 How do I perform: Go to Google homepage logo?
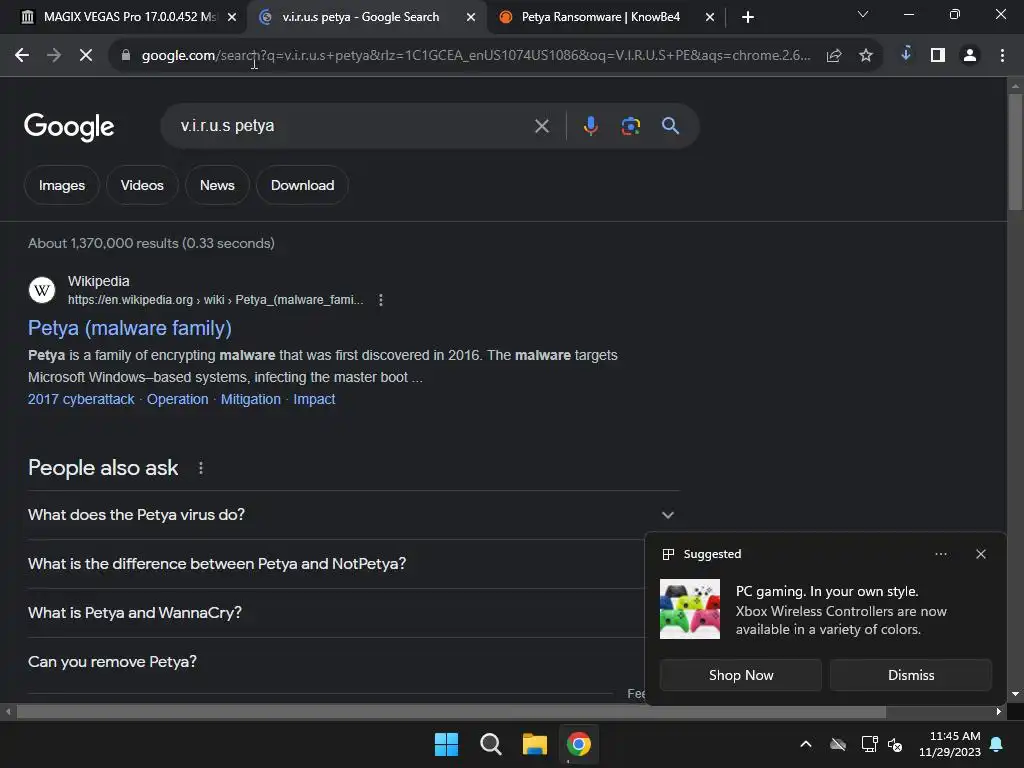(x=69, y=127)
